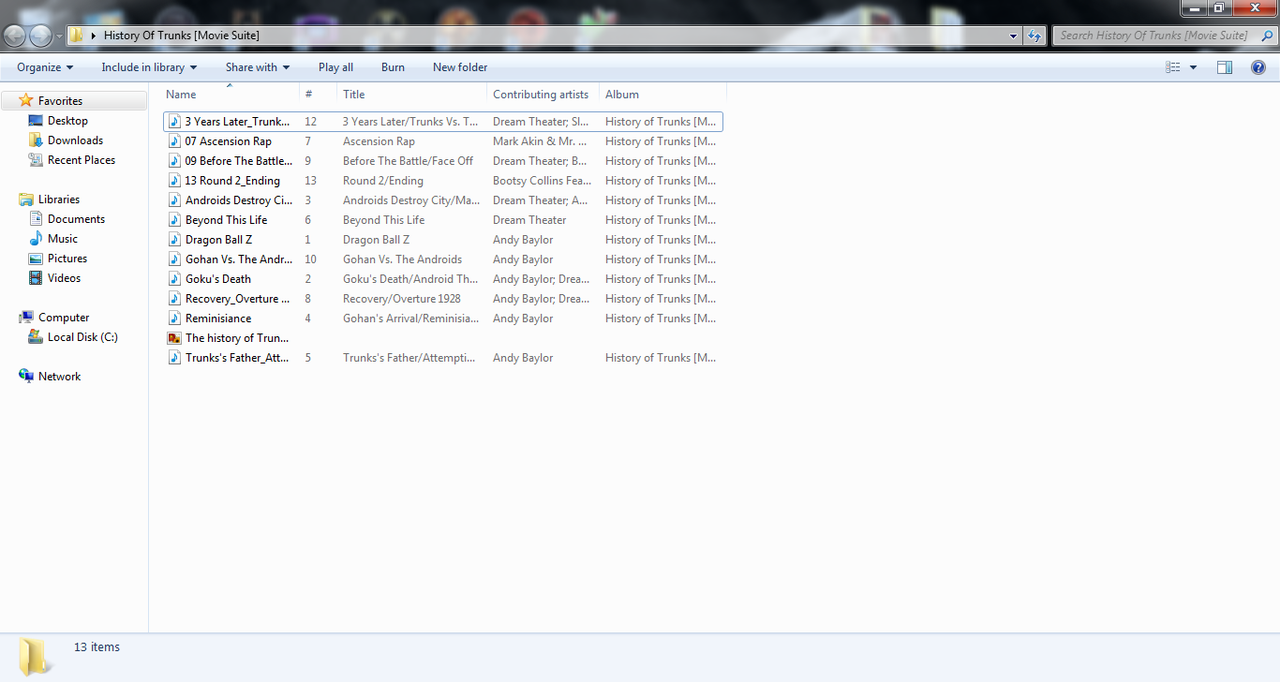Click the Computer icon in sidebar
1280x682 pixels.
[x=26, y=317]
